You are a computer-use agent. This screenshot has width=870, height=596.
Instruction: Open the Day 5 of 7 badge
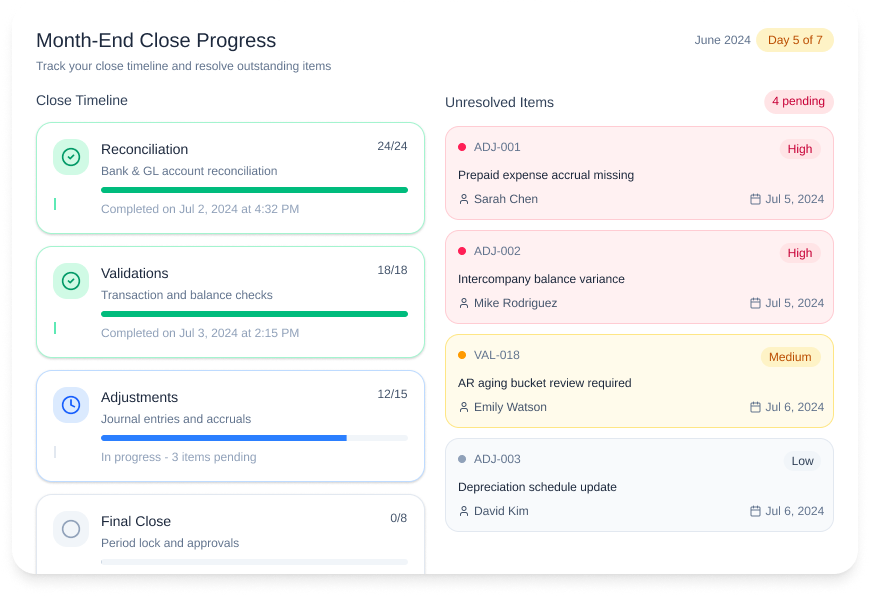click(795, 40)
